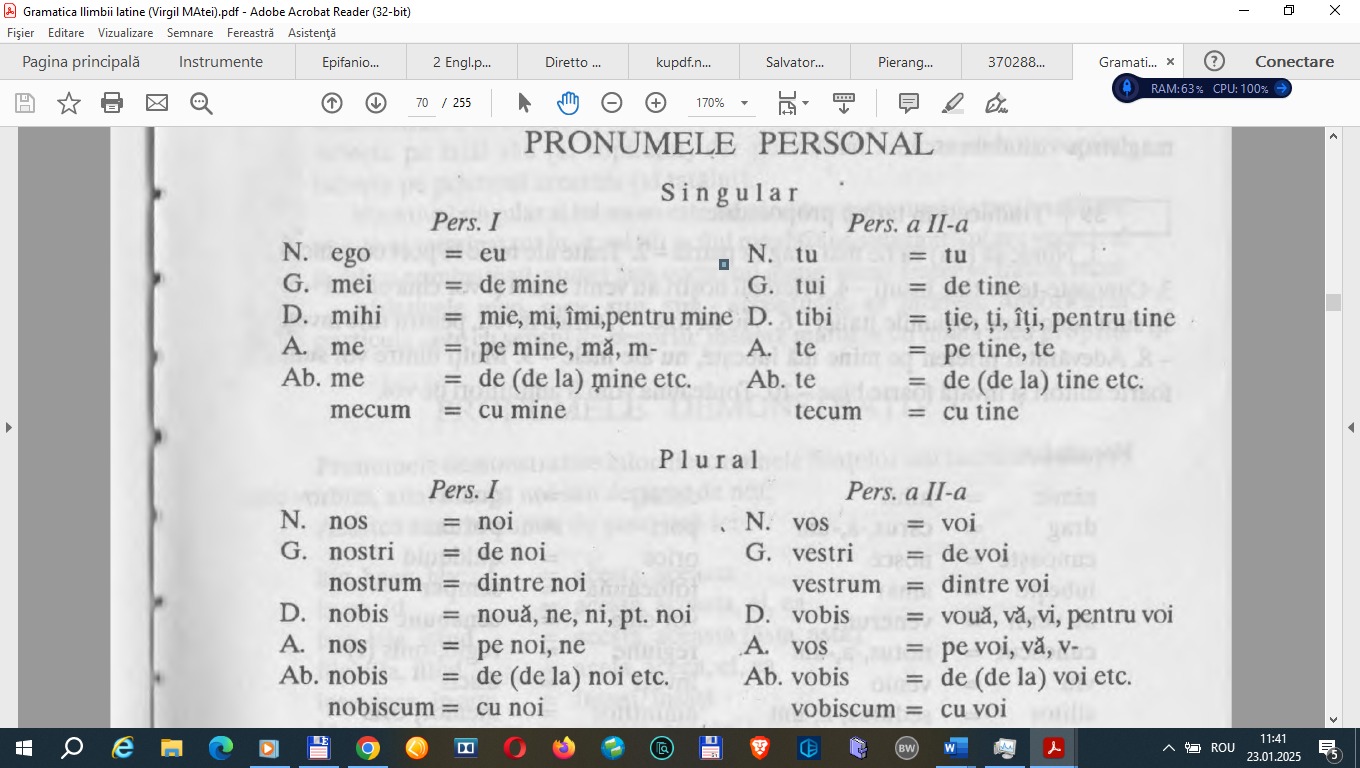This screenshot has height=768, width=1360.
Task: Open the help question mark icon
Action: [1215, 61]
